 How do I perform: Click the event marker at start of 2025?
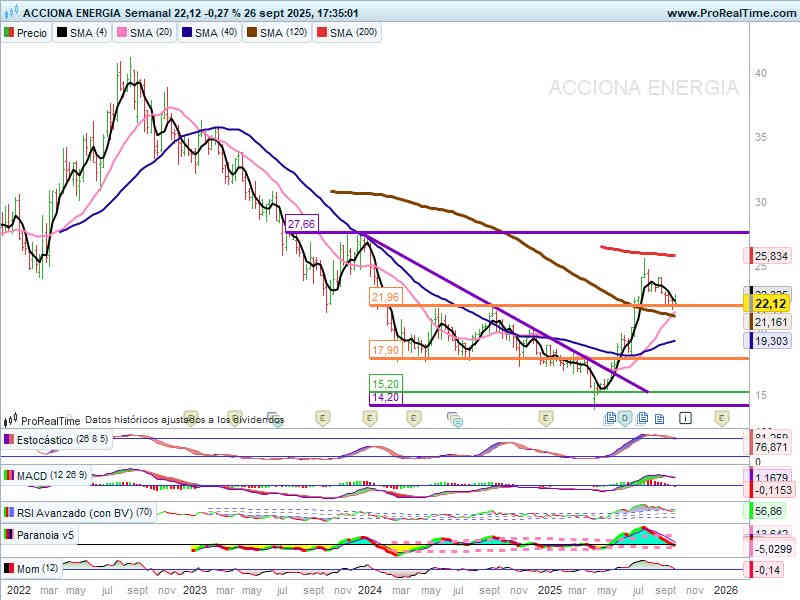point(546,418)
